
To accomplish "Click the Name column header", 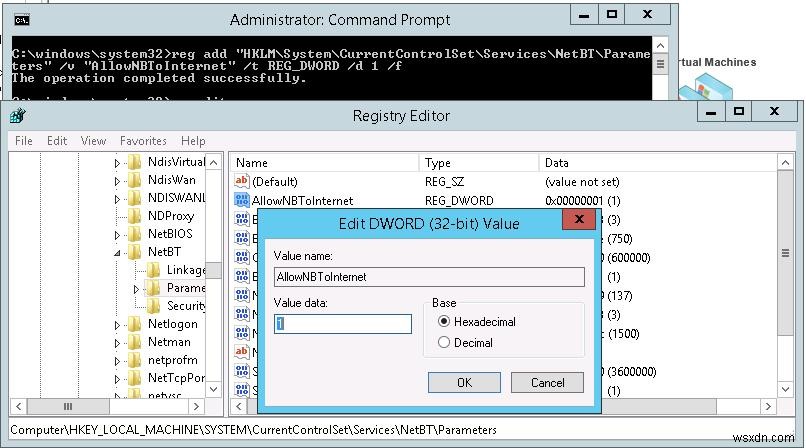I will pos(324,163).
